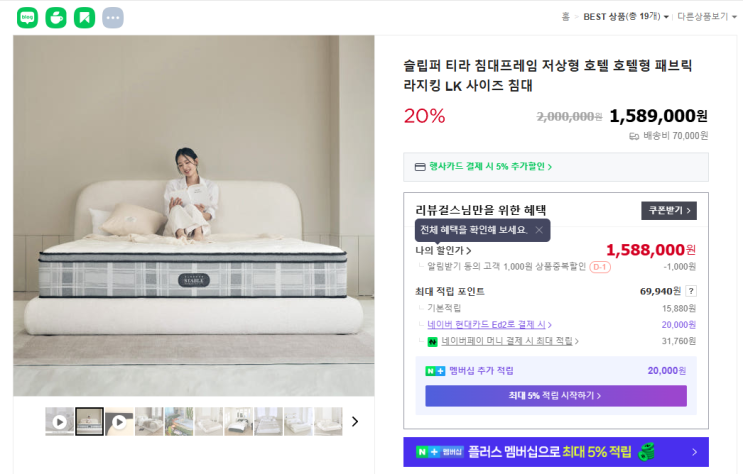Click the green Keep bookmark icon
This screenshot has width=743, height=474.
[x=84, y=18]
